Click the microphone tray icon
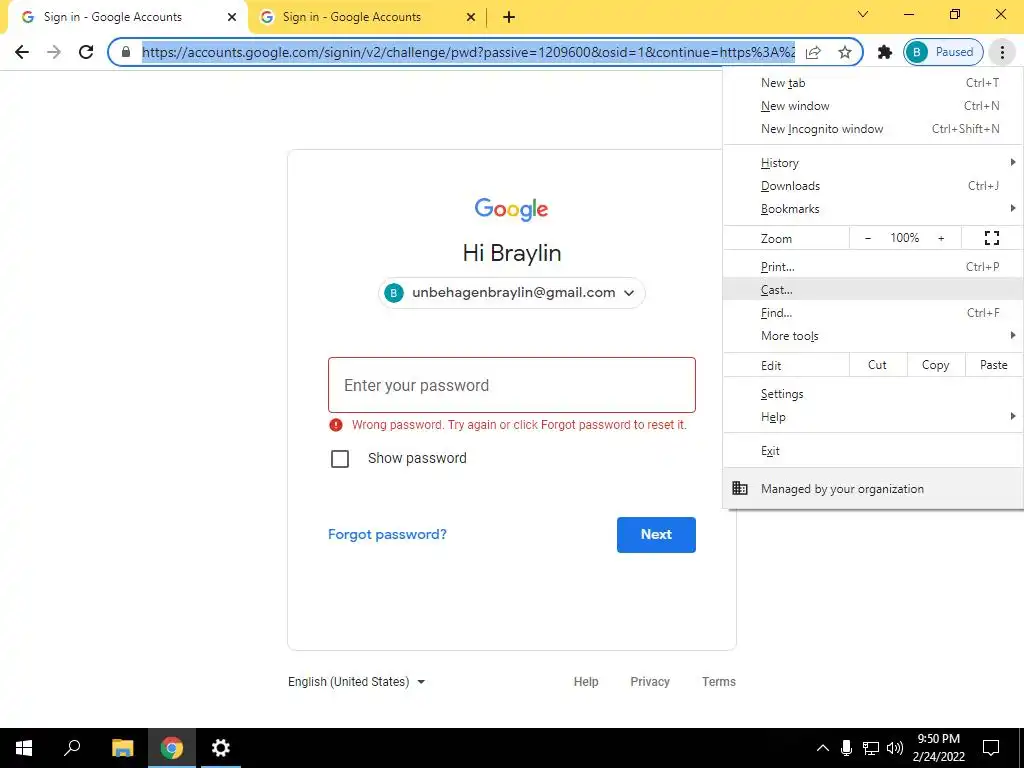 [x=846, y=748]
